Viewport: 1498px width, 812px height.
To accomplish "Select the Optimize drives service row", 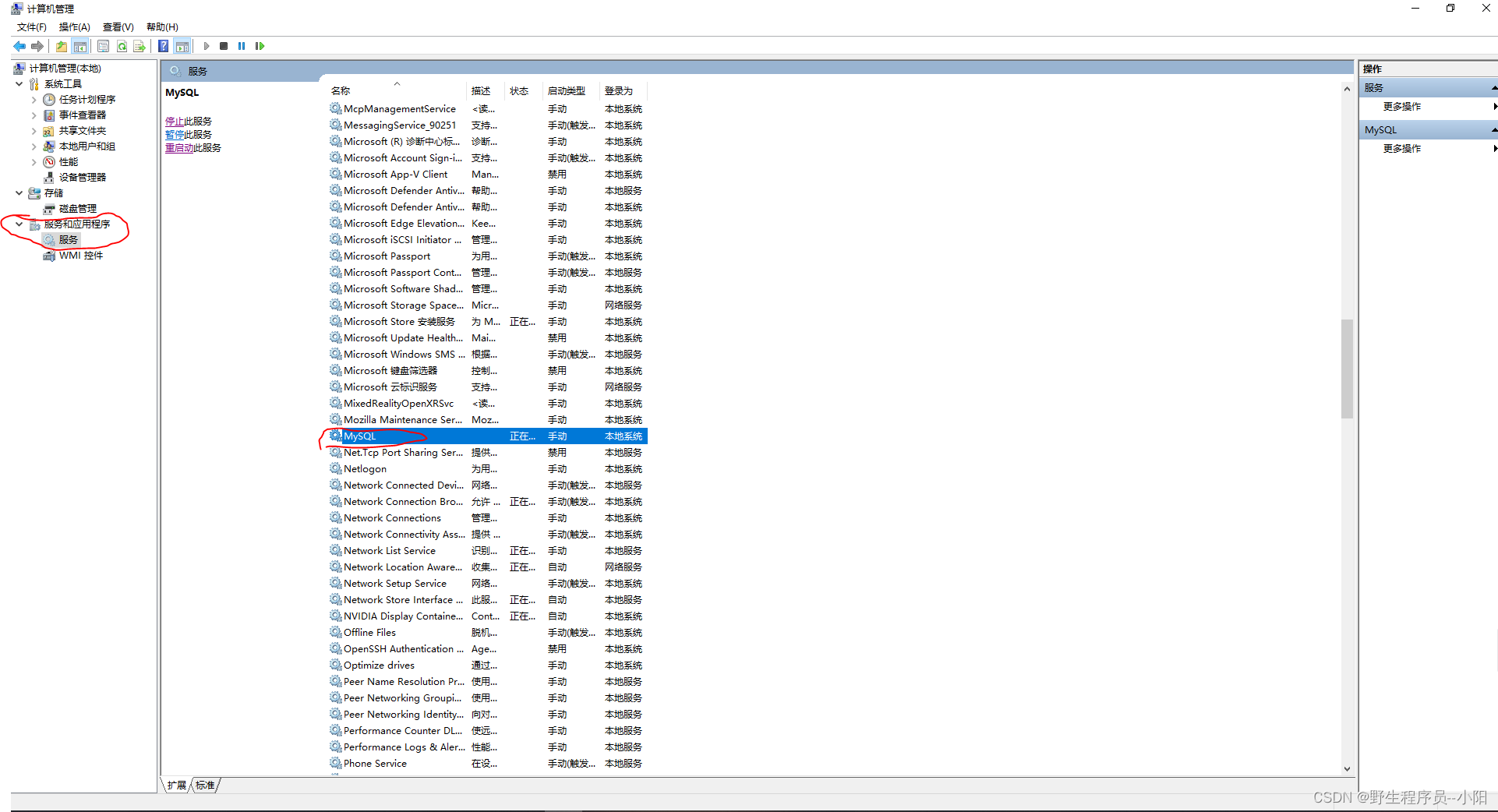I will tap(487, 665).
